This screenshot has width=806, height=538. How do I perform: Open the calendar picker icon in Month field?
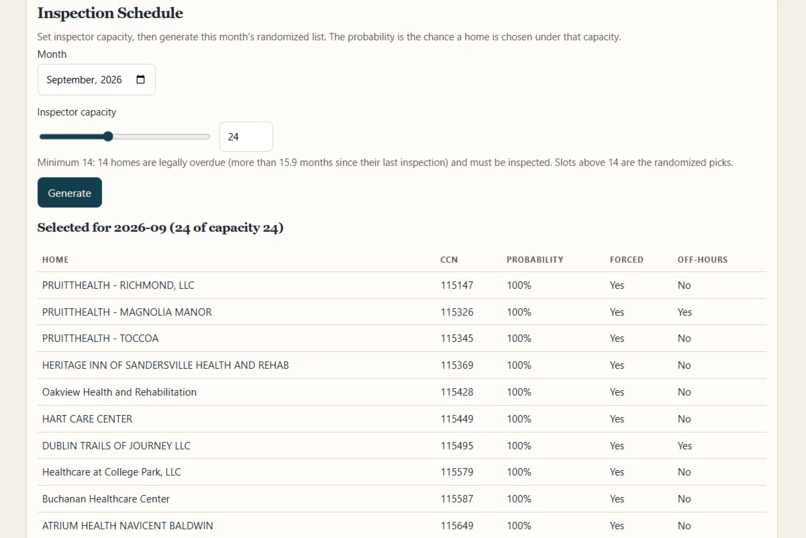140,80
